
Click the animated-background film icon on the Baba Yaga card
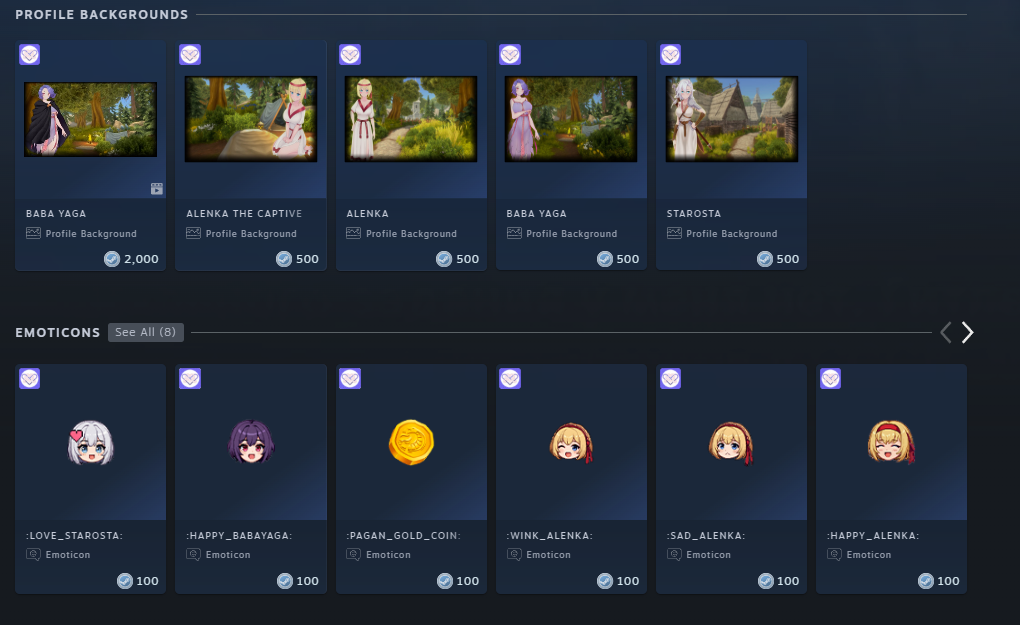click(157, 189)
